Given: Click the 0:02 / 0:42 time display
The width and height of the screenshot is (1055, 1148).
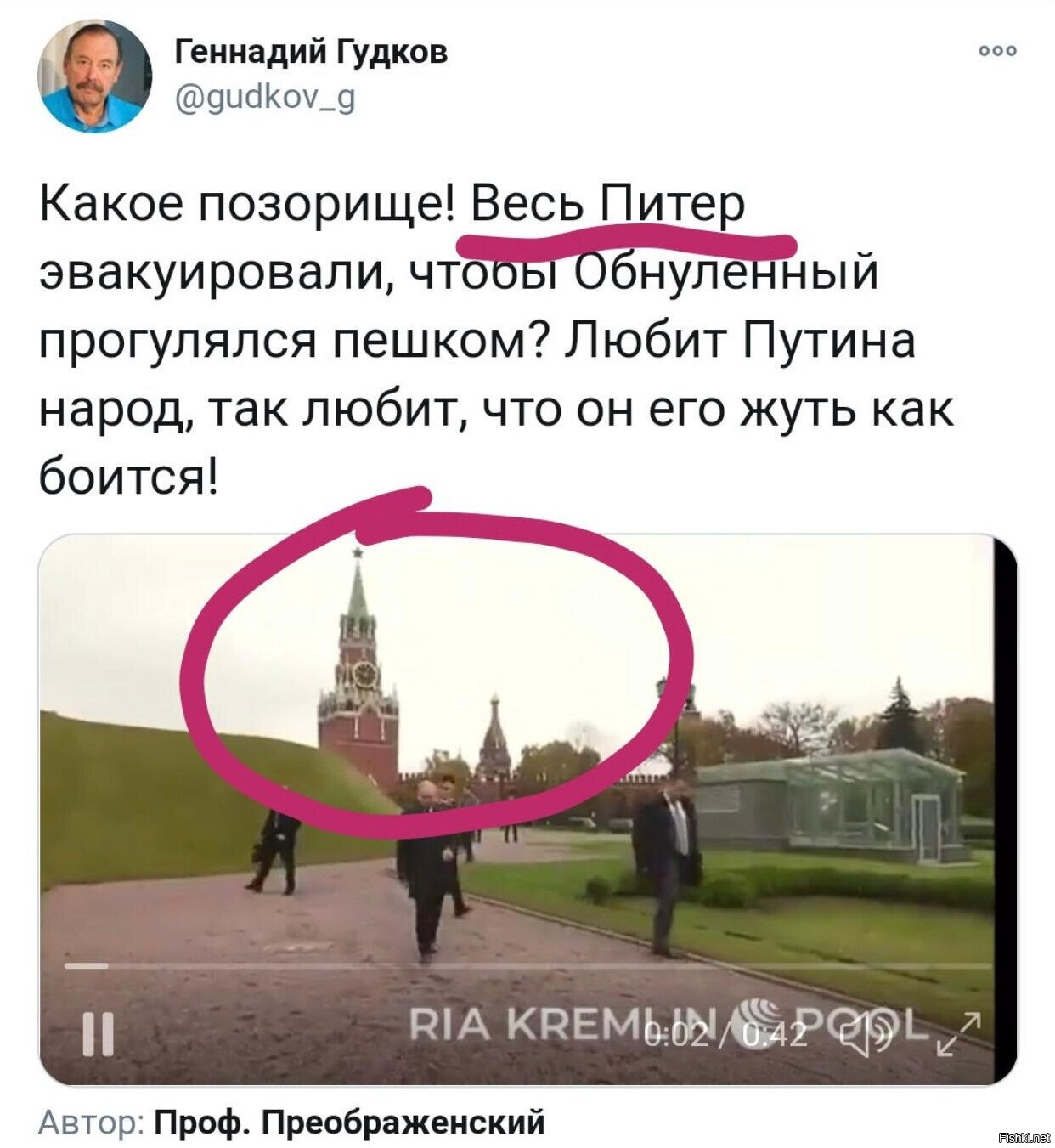Looking at the screenshot, I should pyautogui.click(x=725, y=1034).
